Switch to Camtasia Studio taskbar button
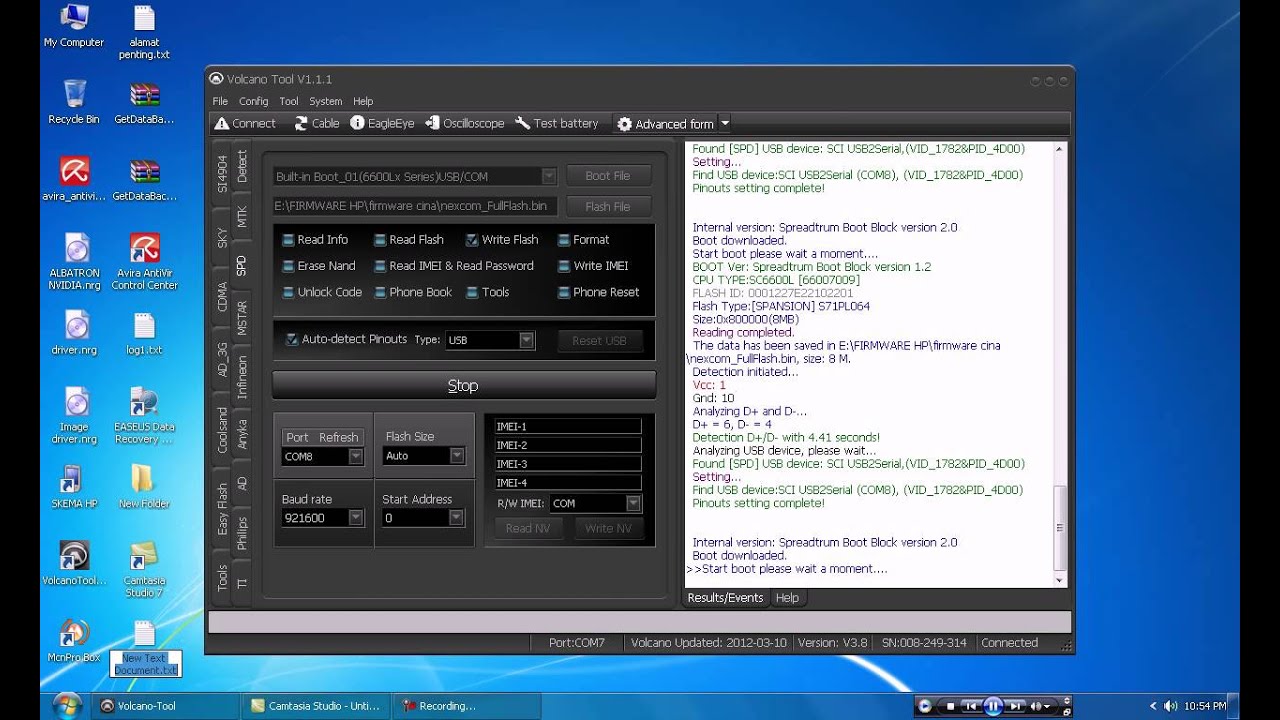Image resolution: width=1280 pixels, height=720 pixels. [x=315, y=706]
